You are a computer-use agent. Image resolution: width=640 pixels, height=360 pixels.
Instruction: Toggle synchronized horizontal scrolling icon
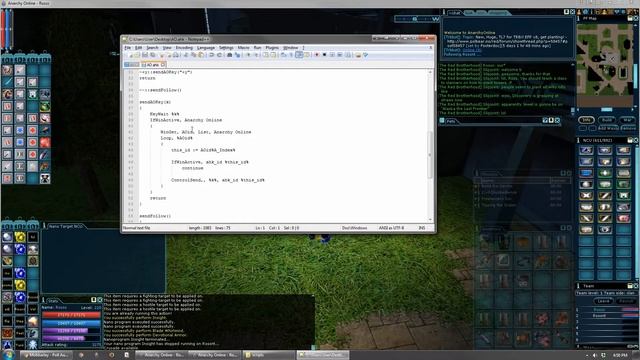273,55
